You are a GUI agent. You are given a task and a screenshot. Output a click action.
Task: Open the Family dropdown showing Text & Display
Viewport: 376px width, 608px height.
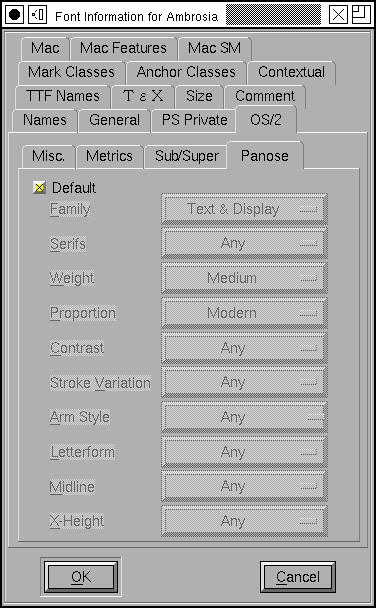point(244,209)
